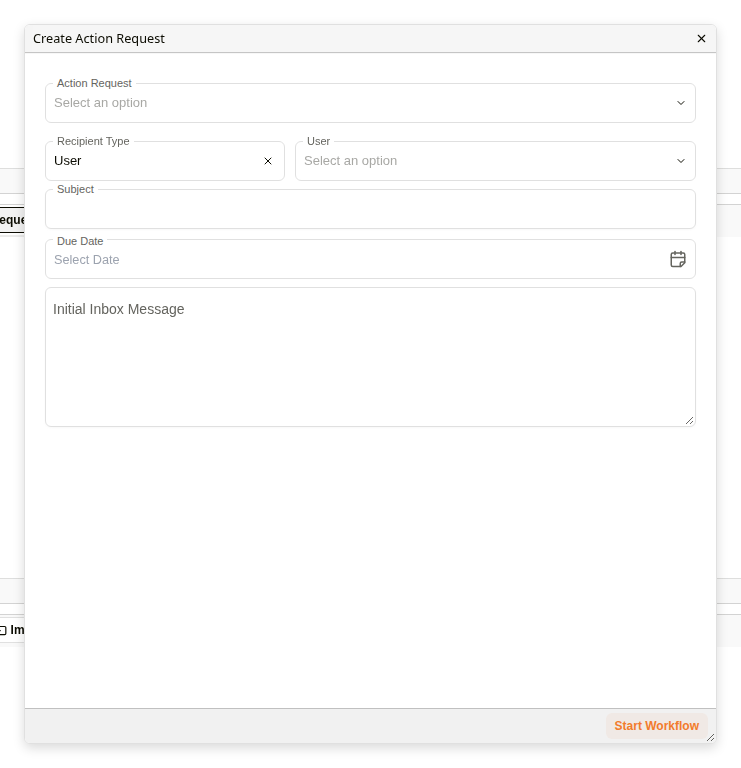Grab the message textarea resize handle

click(x=690, y=420)
